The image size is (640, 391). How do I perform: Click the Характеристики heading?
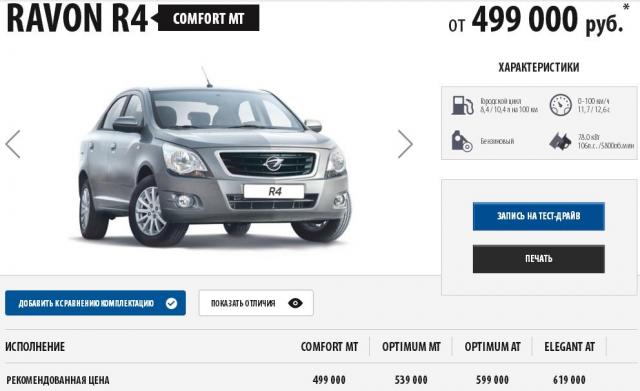coord(538,67)
